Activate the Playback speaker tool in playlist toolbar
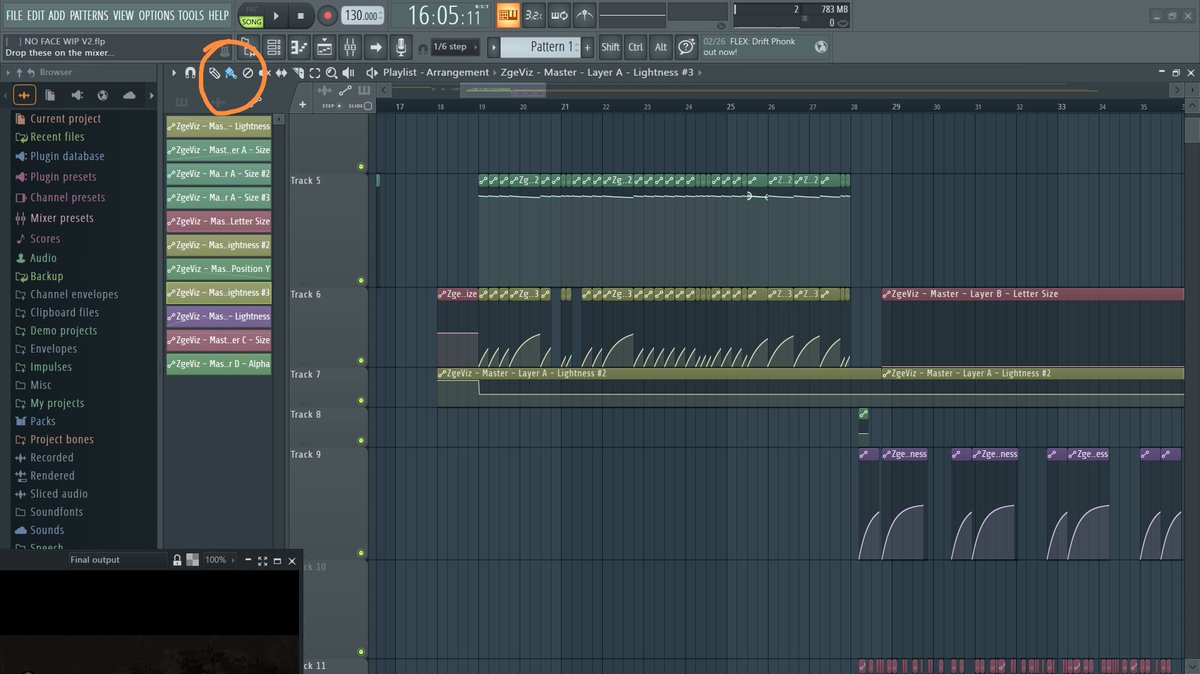 pos(349,73)
